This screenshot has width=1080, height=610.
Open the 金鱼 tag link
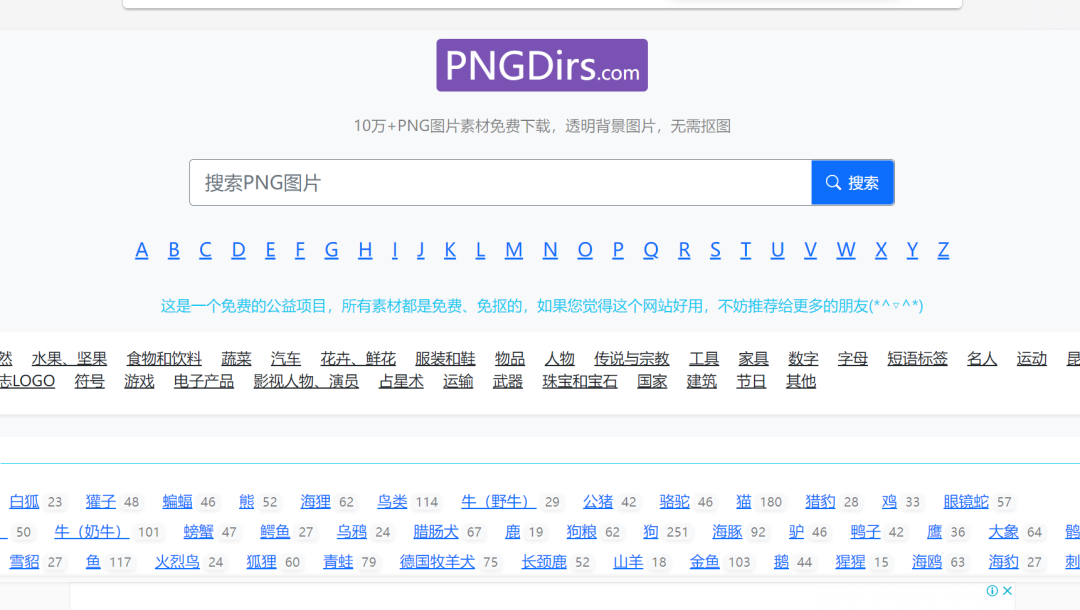tap(705, 562)
